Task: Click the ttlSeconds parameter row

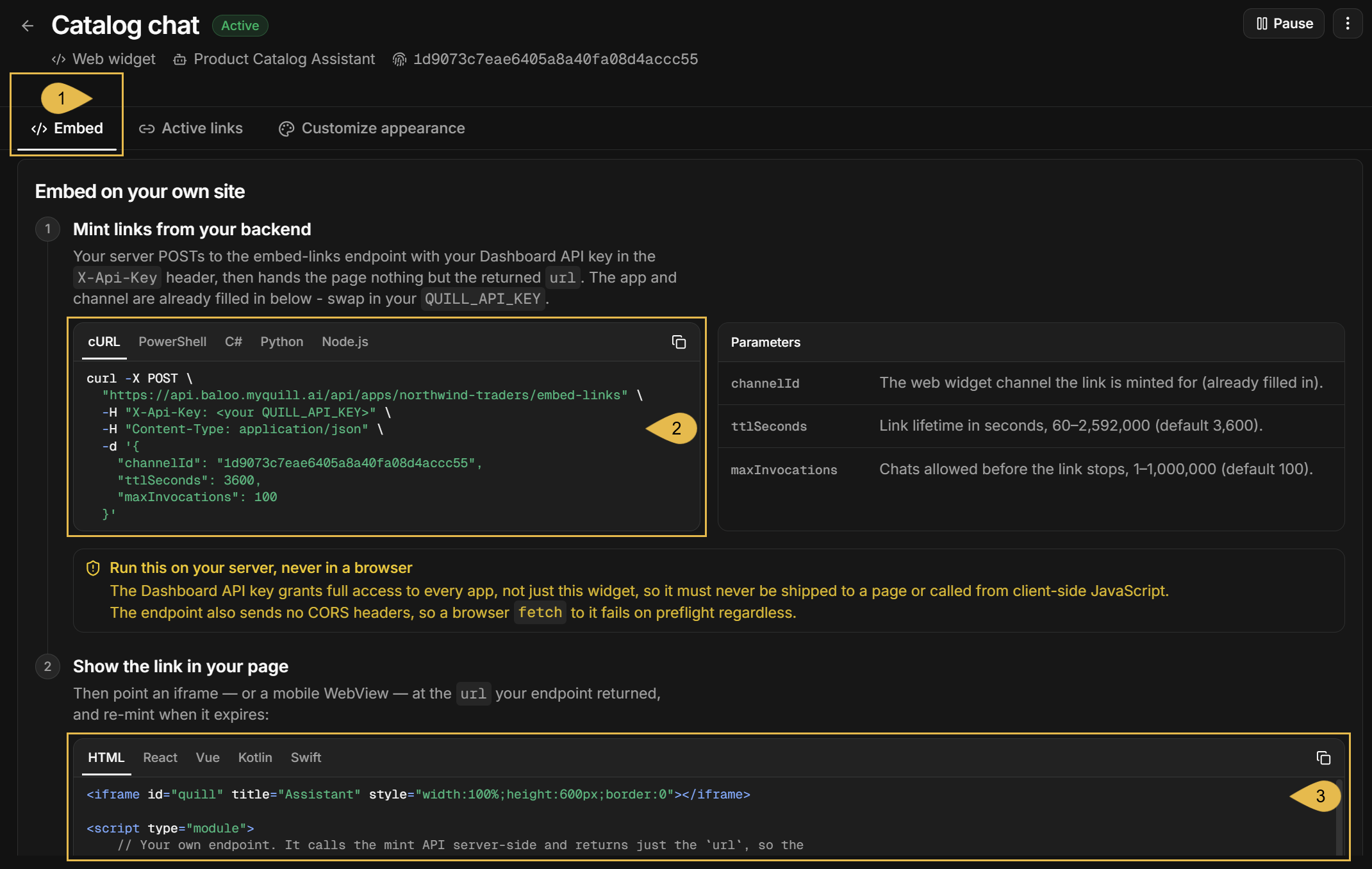Action: click(1031, 426)
